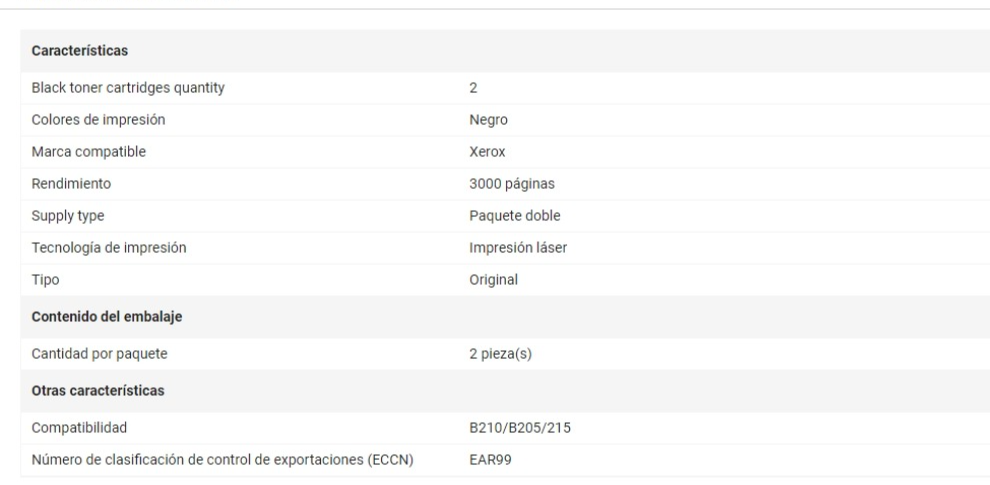
Task: Click the Supply type label
Action: (x=68, y=216)
